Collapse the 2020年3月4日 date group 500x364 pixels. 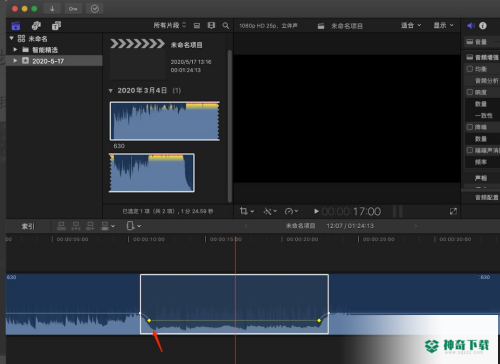111,90
